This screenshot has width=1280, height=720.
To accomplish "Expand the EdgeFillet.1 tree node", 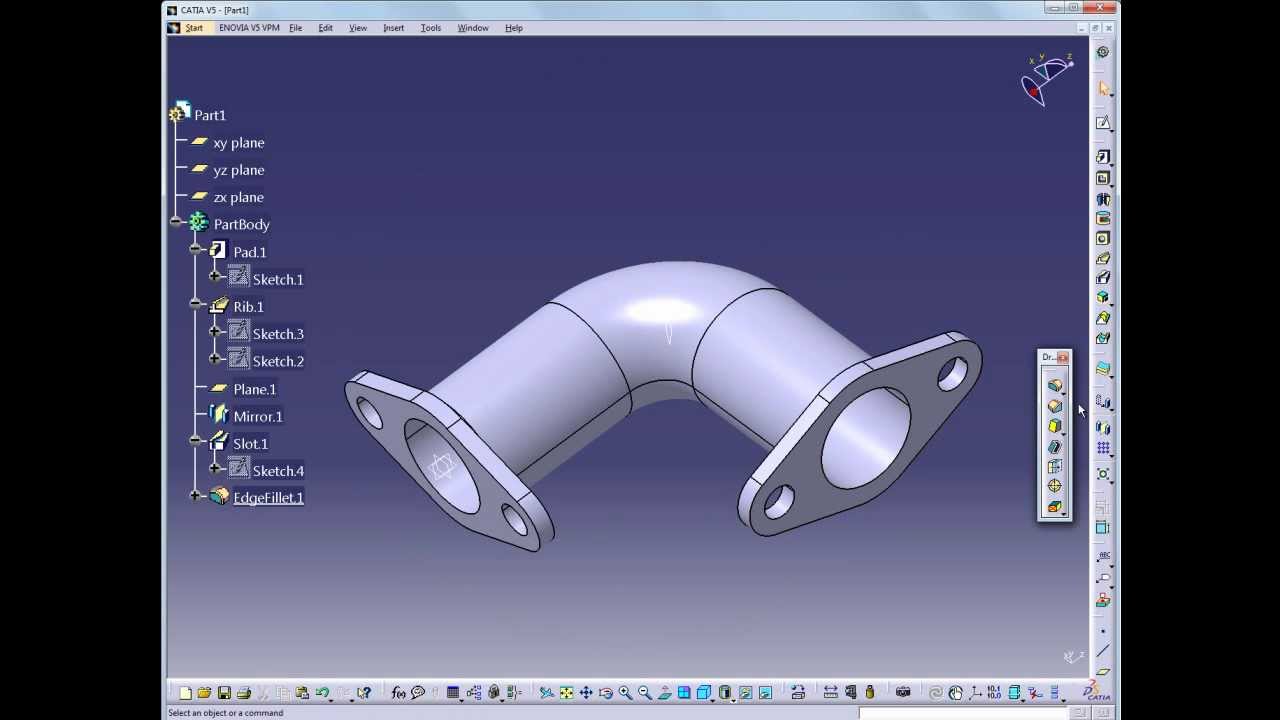I will click(196, 495).
